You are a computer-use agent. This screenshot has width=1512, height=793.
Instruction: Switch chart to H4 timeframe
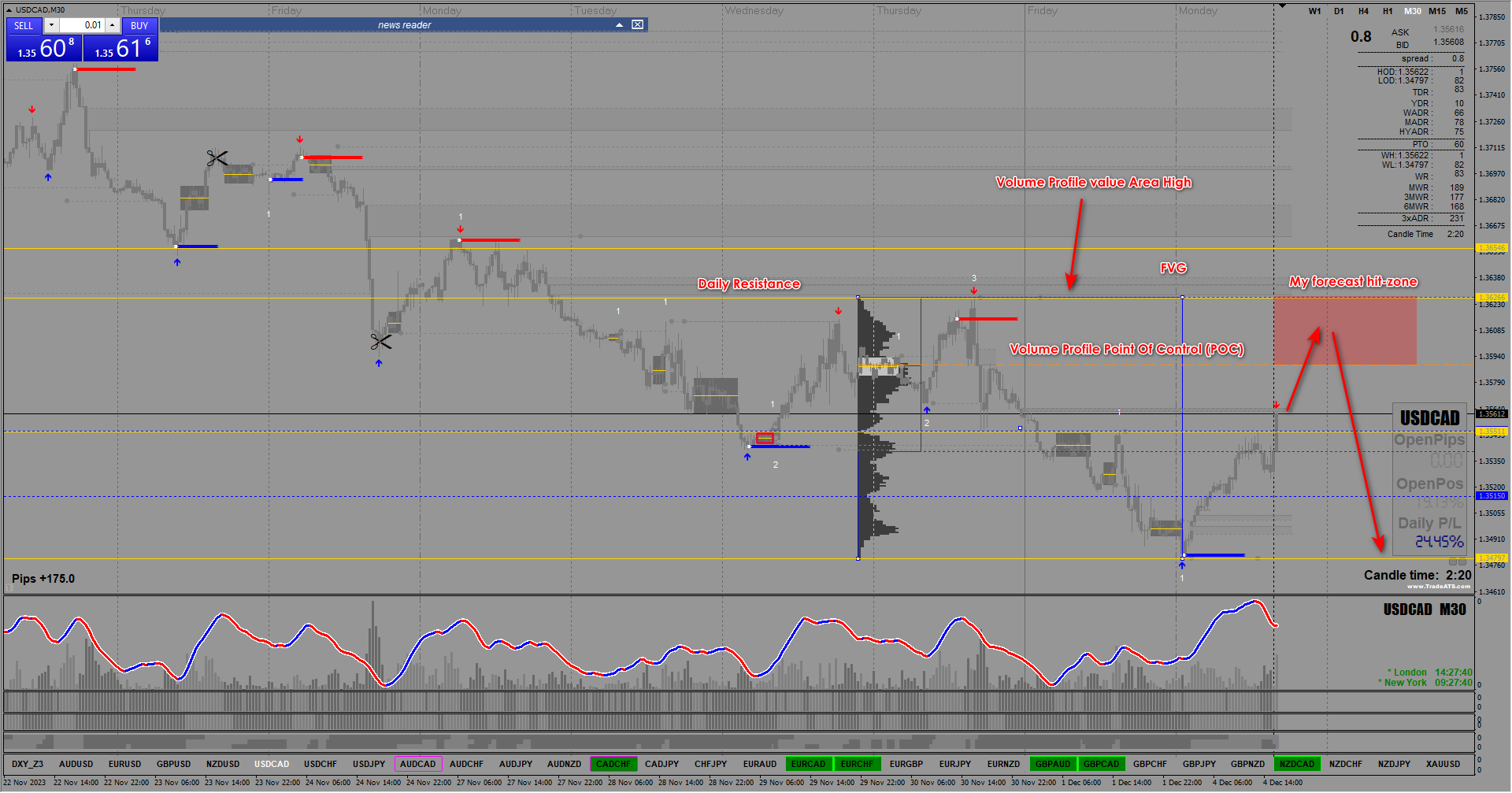1363,11
